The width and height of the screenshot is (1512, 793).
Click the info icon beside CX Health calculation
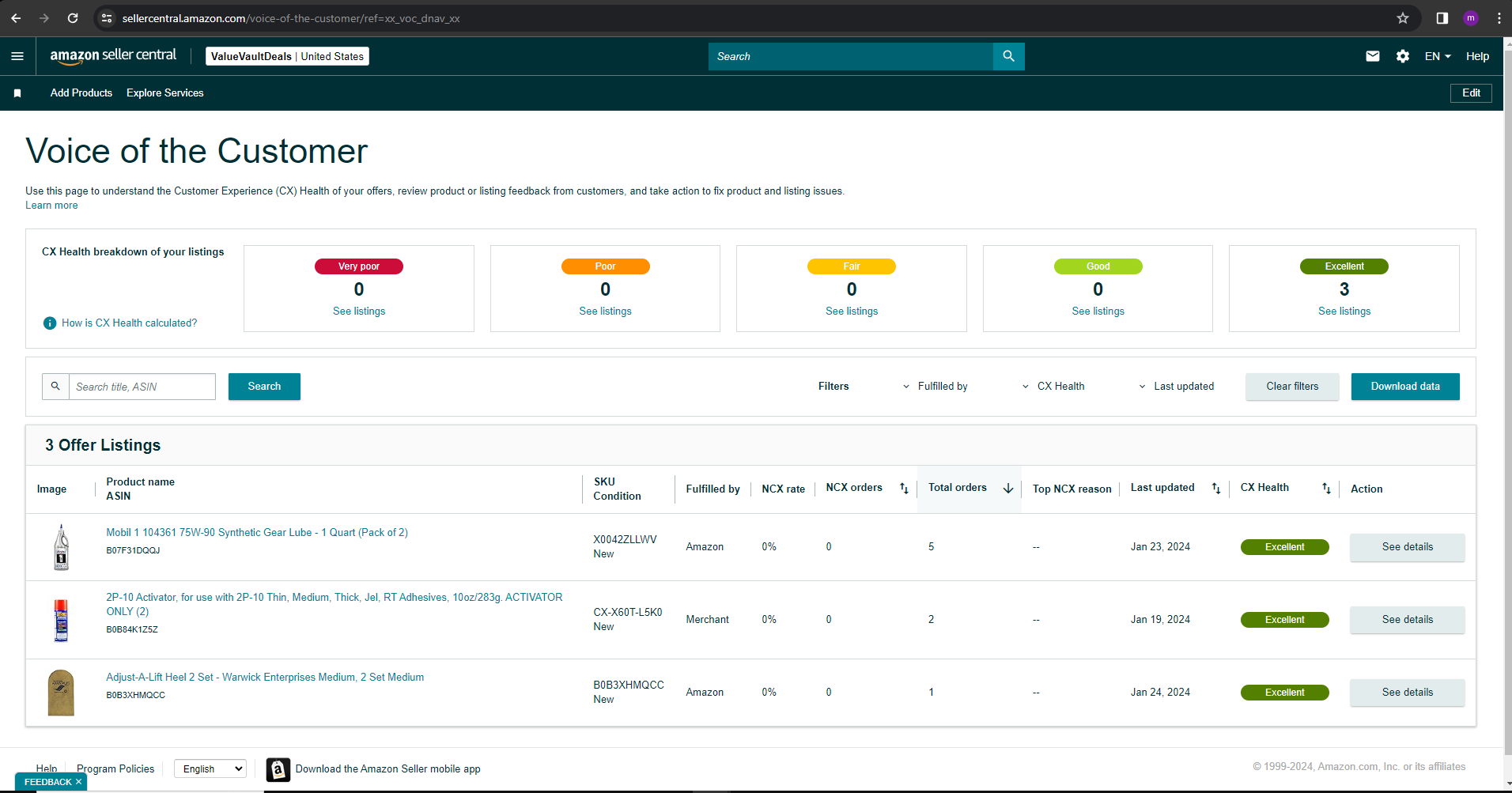[x=50, y=323]
